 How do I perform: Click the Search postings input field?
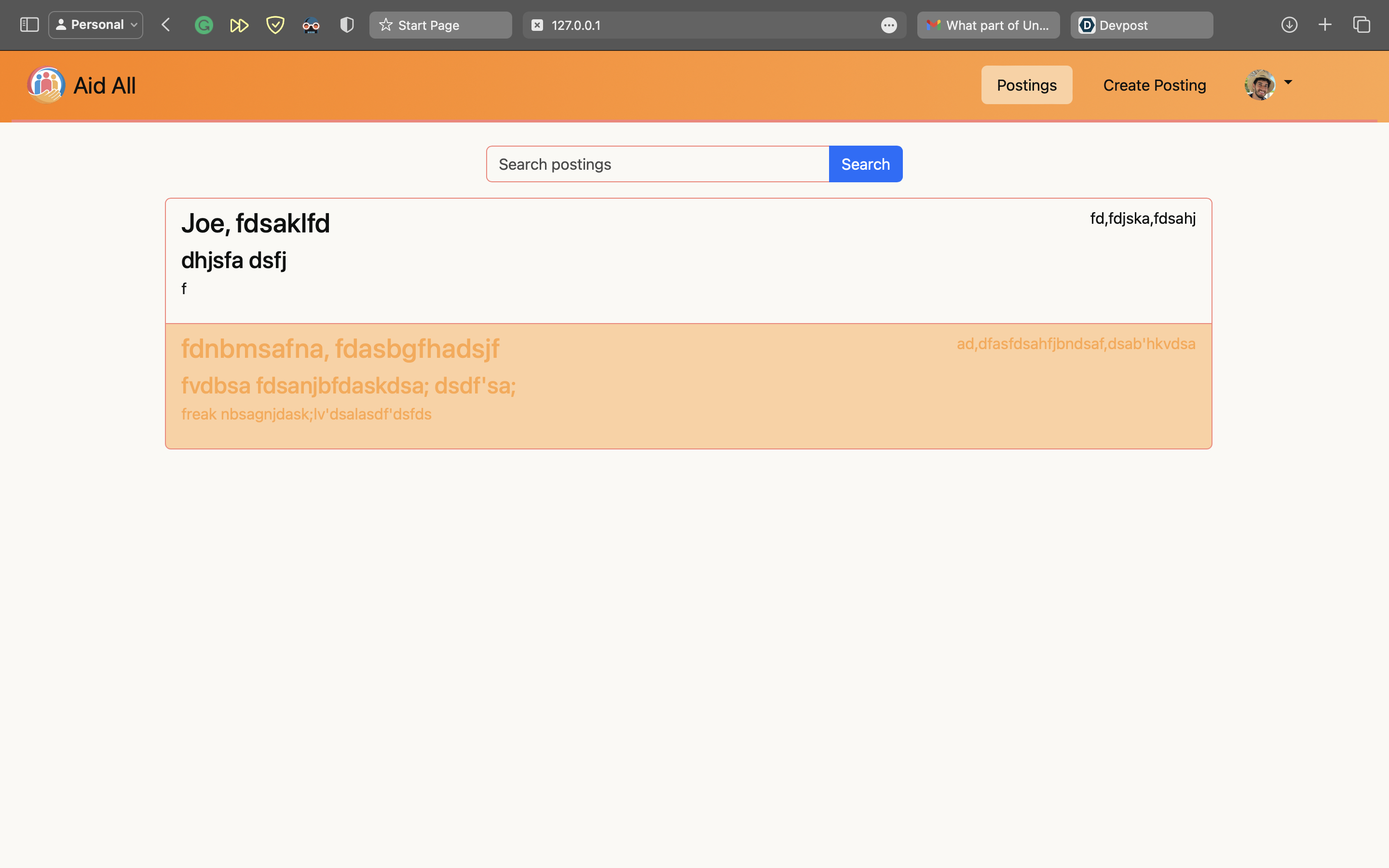[x=657, y=164]
